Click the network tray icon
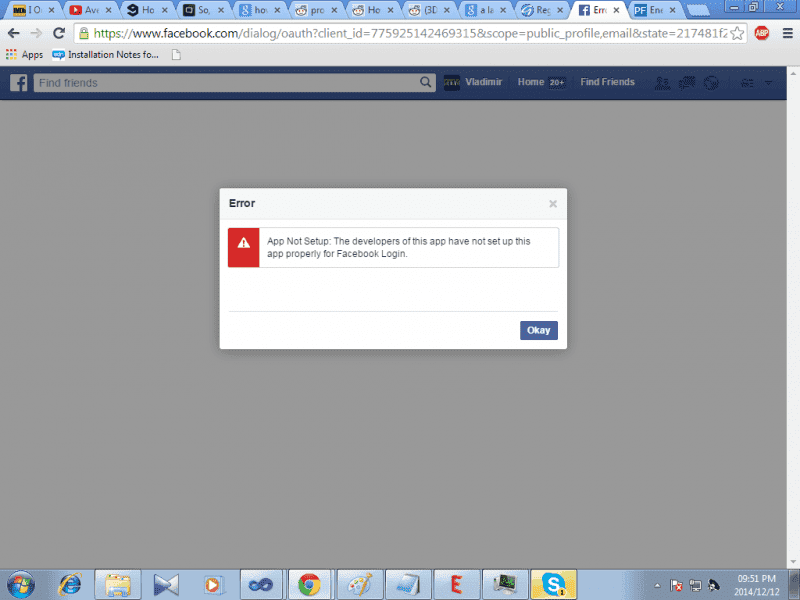Viewport: 800px width, 600px height. (695, 586)
